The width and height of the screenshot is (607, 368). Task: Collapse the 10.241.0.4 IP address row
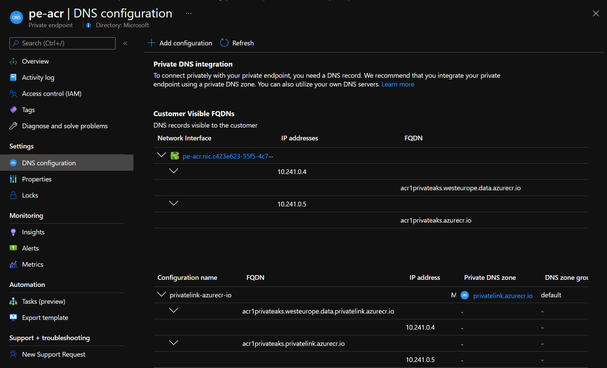point(173,171)
